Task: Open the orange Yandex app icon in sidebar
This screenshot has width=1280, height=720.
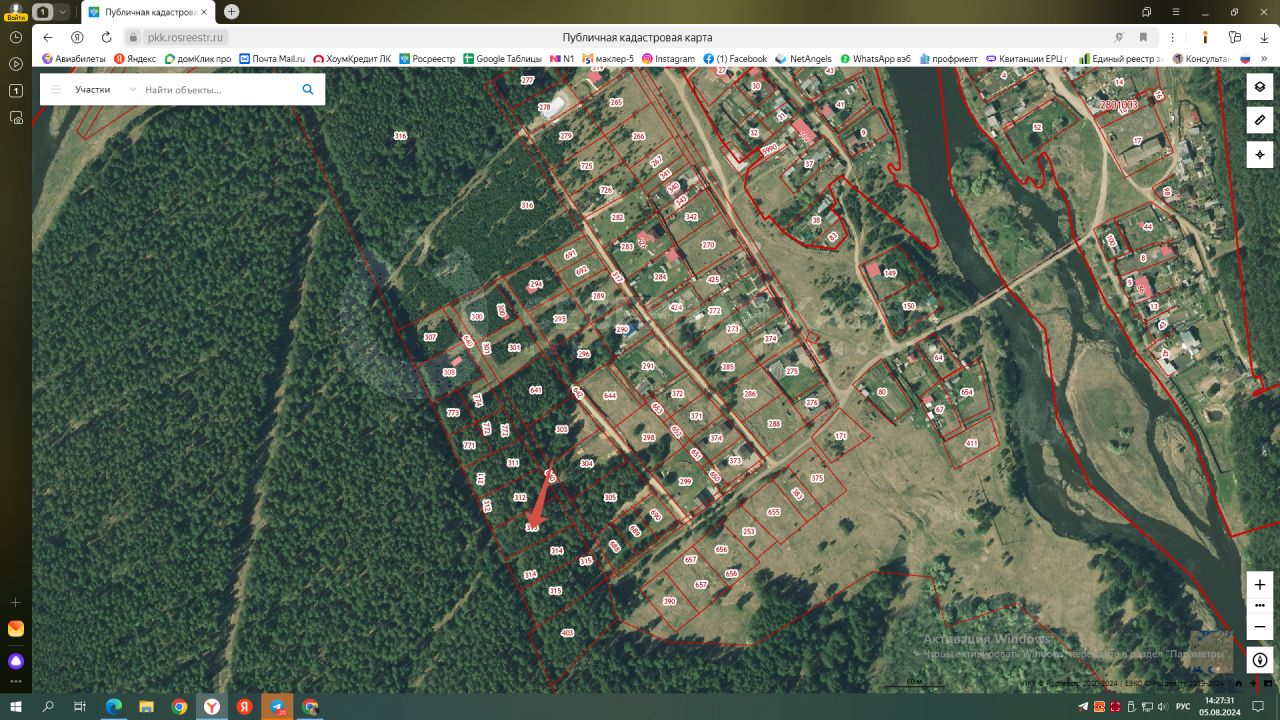Action: tap(16, 629)
